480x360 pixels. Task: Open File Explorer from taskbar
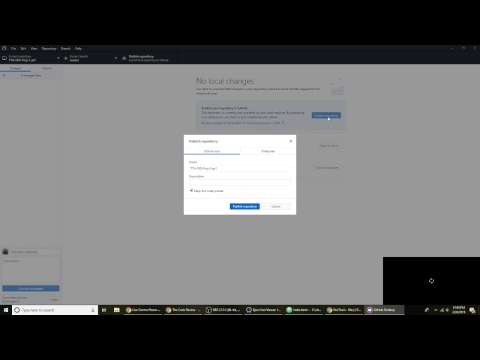click(x=116, y=310)
